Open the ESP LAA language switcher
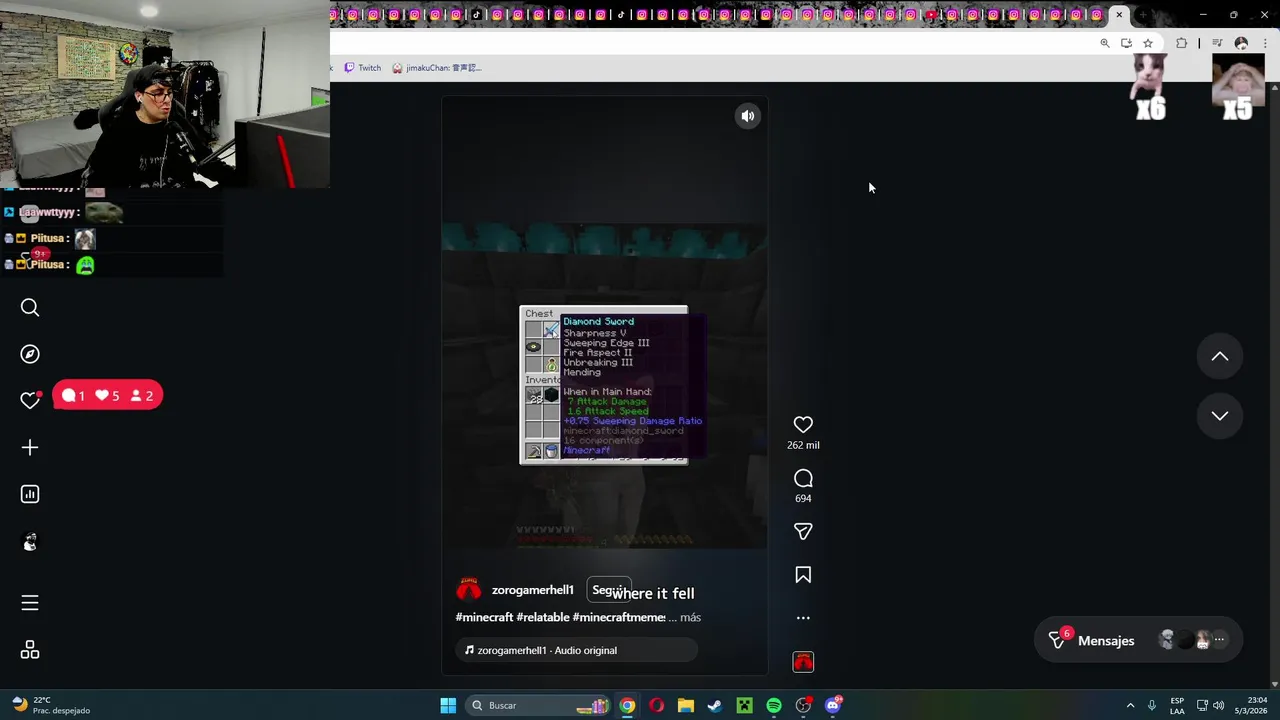 pos(1177,705)
